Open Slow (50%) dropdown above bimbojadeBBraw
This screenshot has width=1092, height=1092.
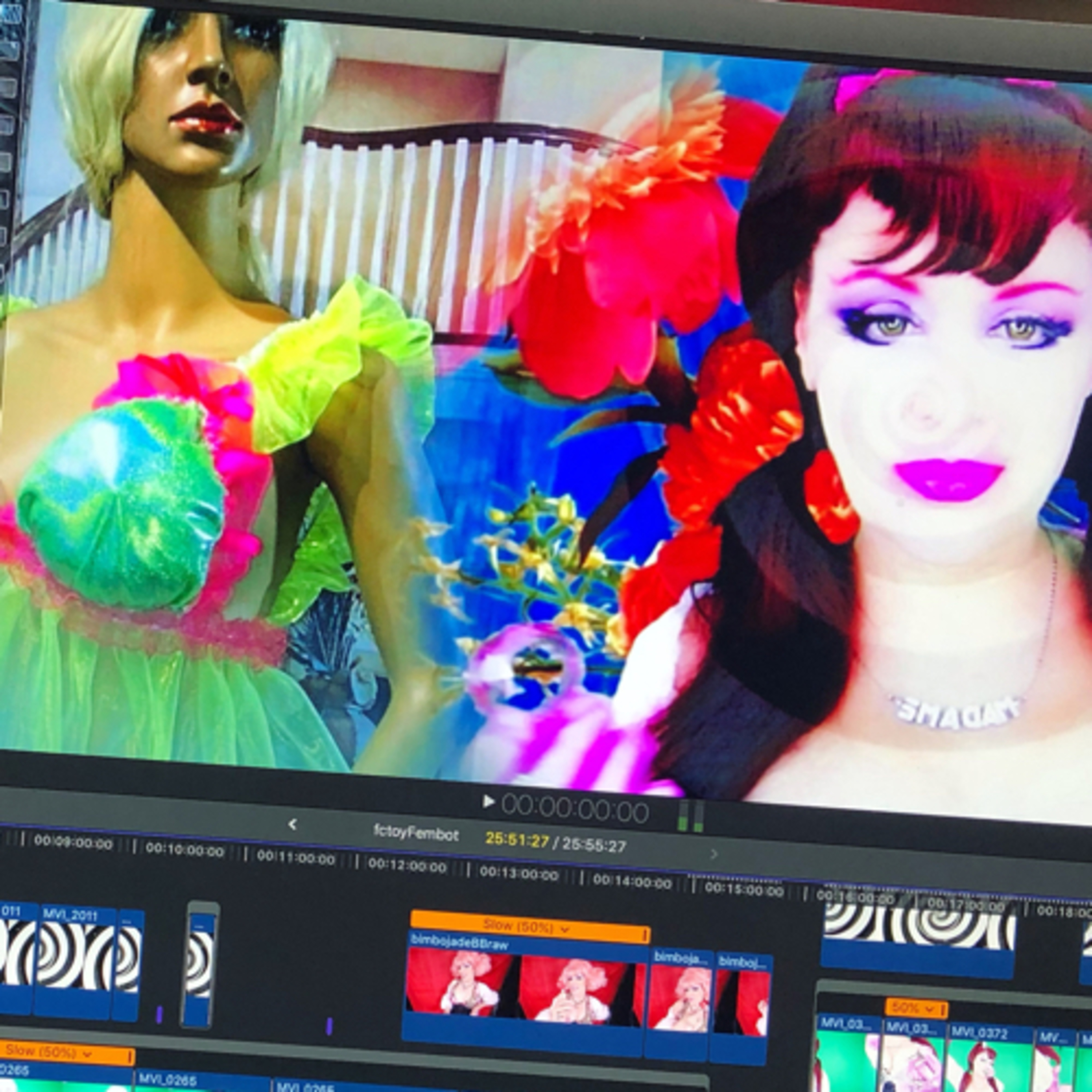pos(529,927)
